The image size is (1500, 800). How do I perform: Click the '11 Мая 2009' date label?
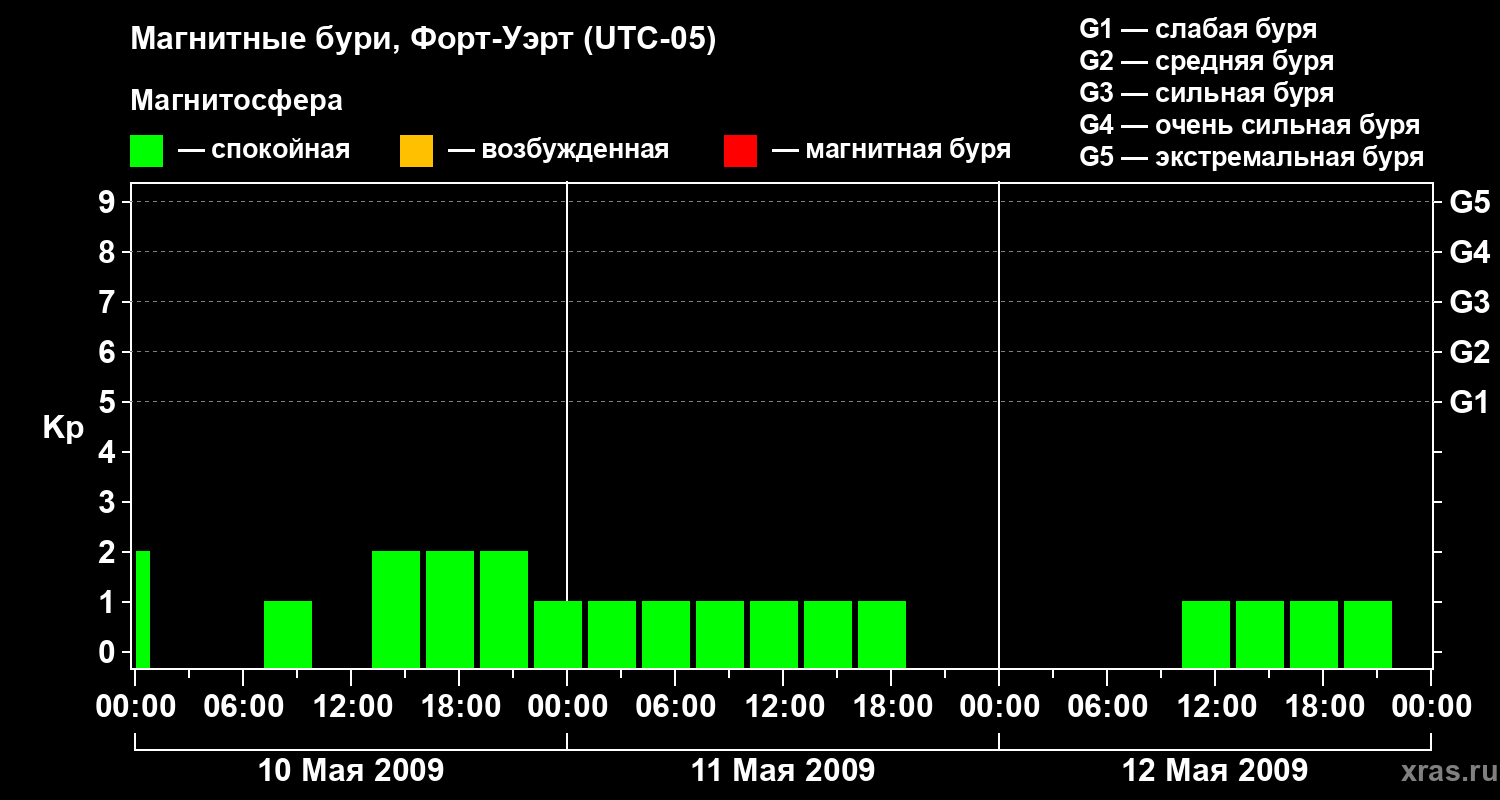tap(783, 770)
